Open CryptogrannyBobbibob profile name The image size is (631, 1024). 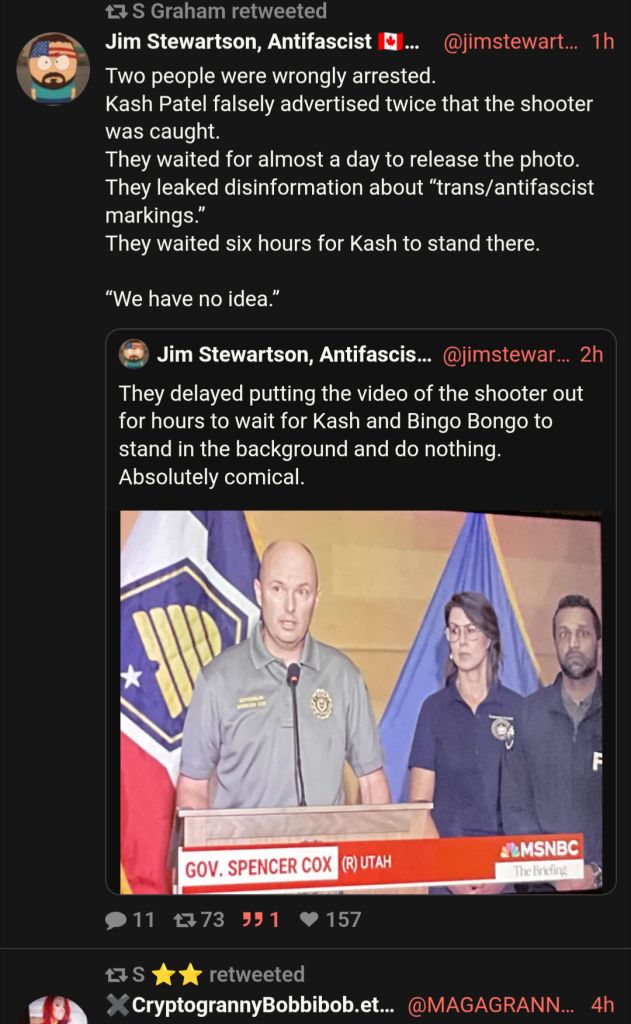coord(263,1005)
